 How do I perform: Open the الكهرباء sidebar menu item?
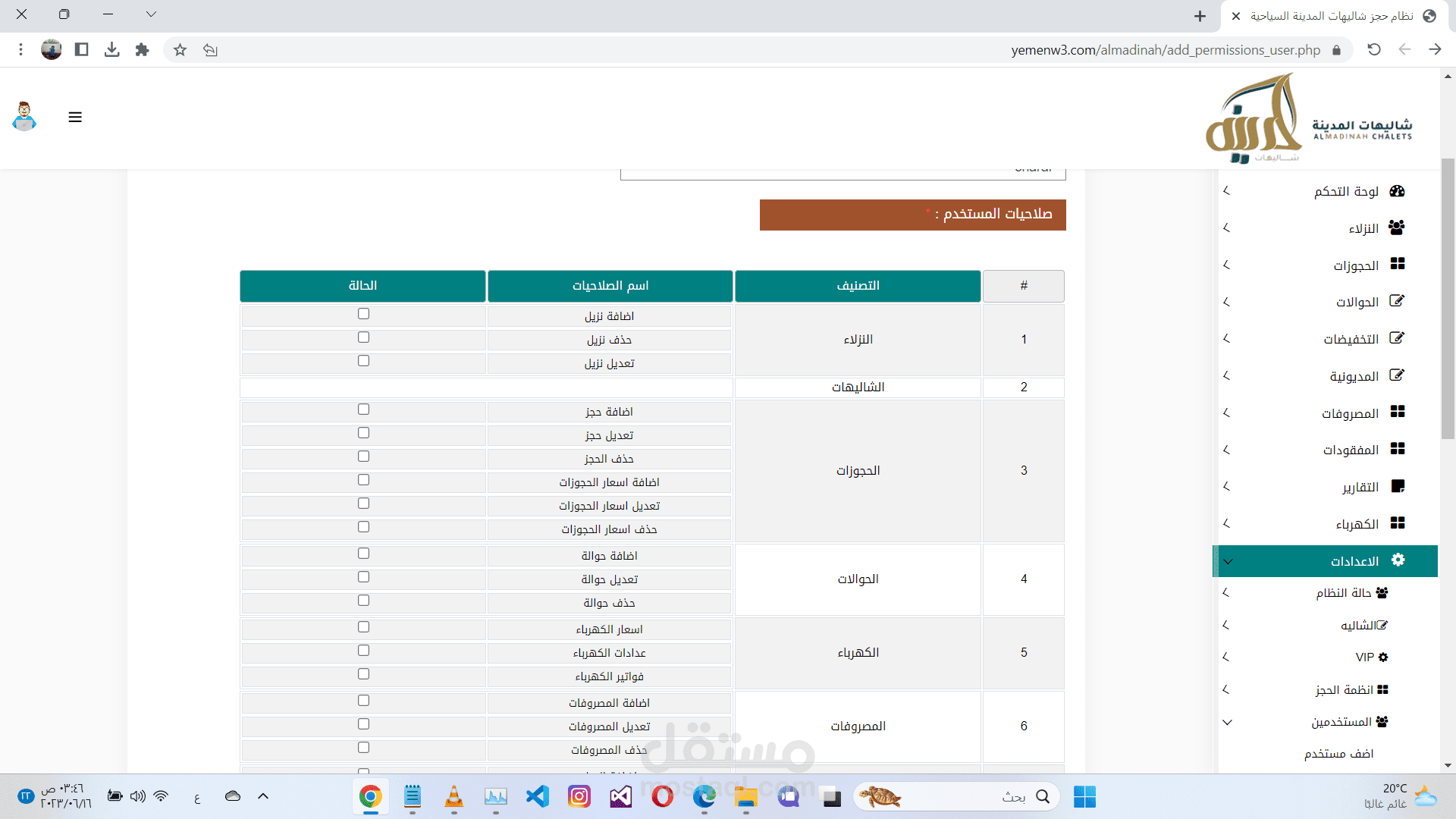pyautogui.click(x=1357, y=524)
